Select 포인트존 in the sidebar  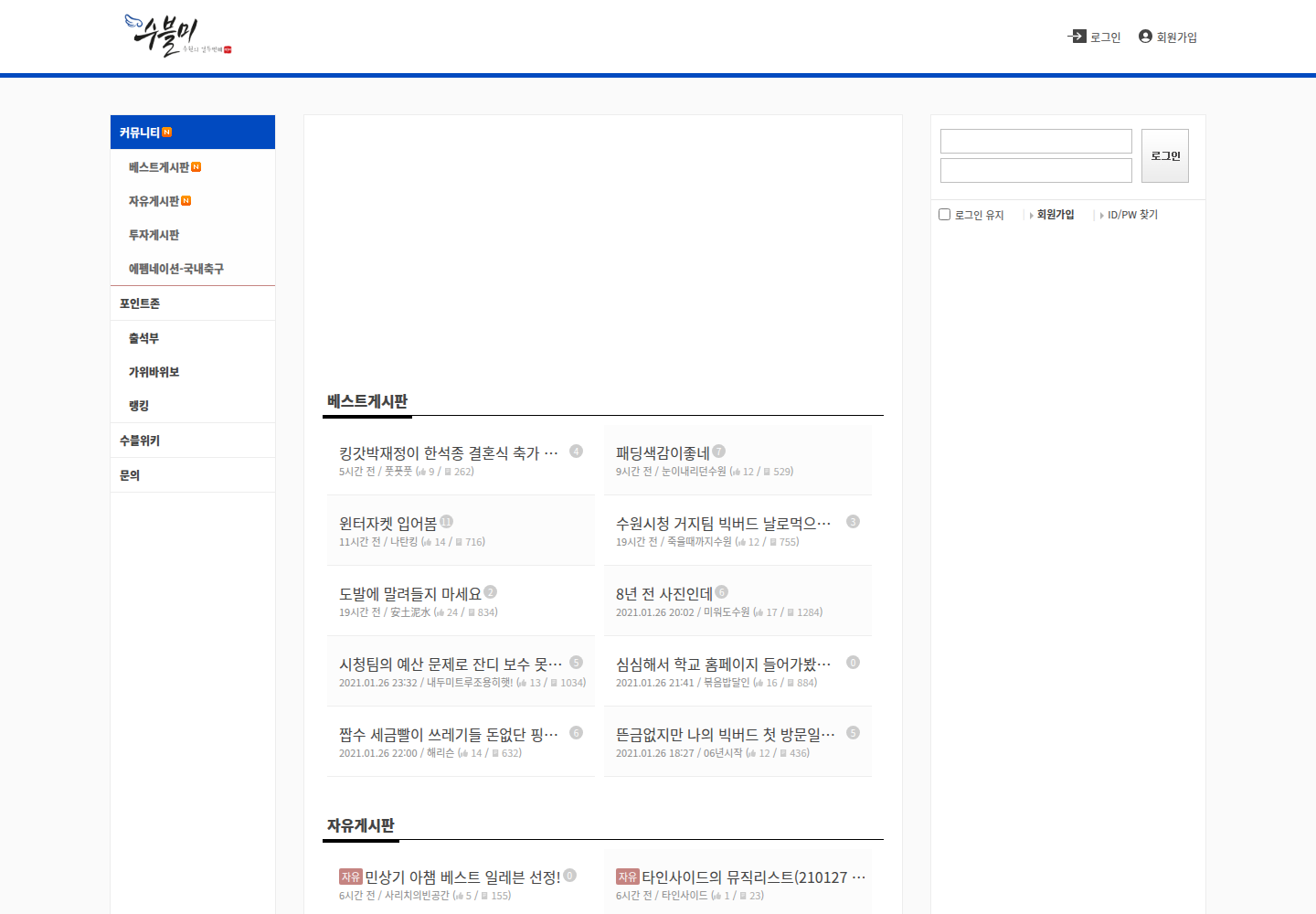click(x=140, y=303)
